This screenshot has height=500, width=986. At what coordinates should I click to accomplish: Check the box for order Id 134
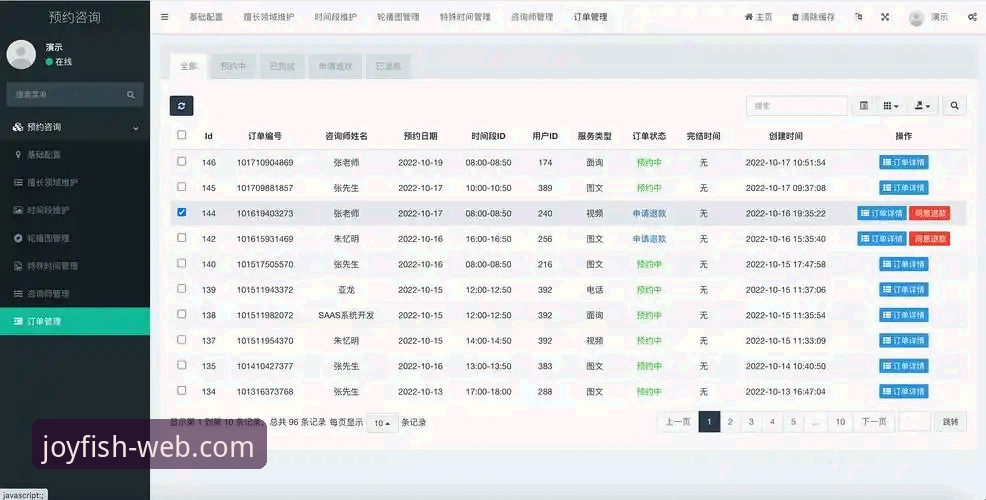[x=182, y=391]
